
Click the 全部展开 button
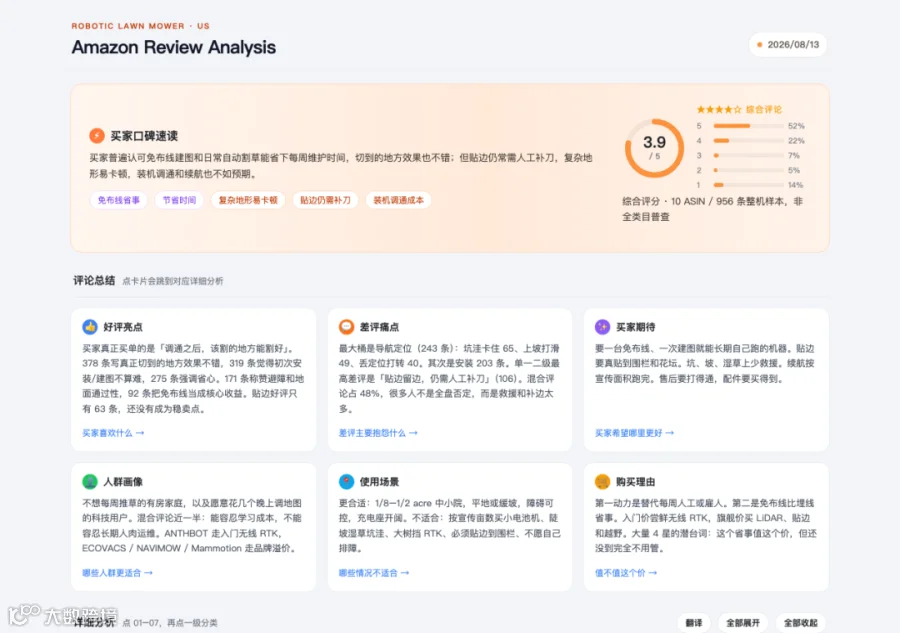[x=743, y=623]
